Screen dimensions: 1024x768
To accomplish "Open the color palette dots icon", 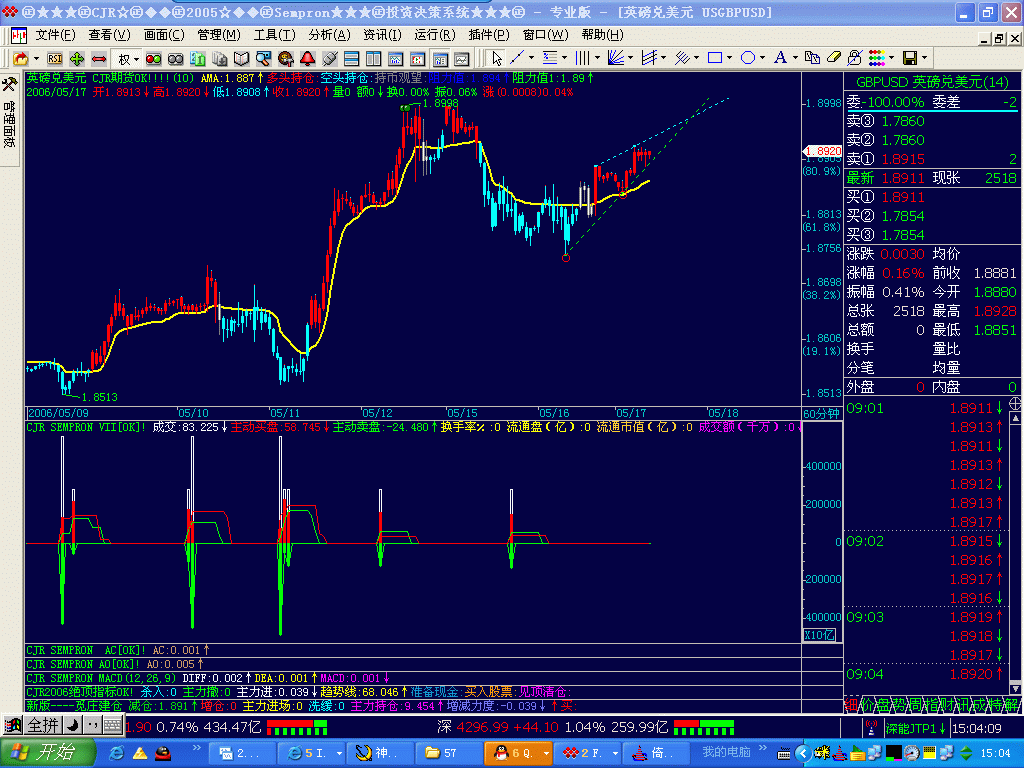I will click(877, 58).
